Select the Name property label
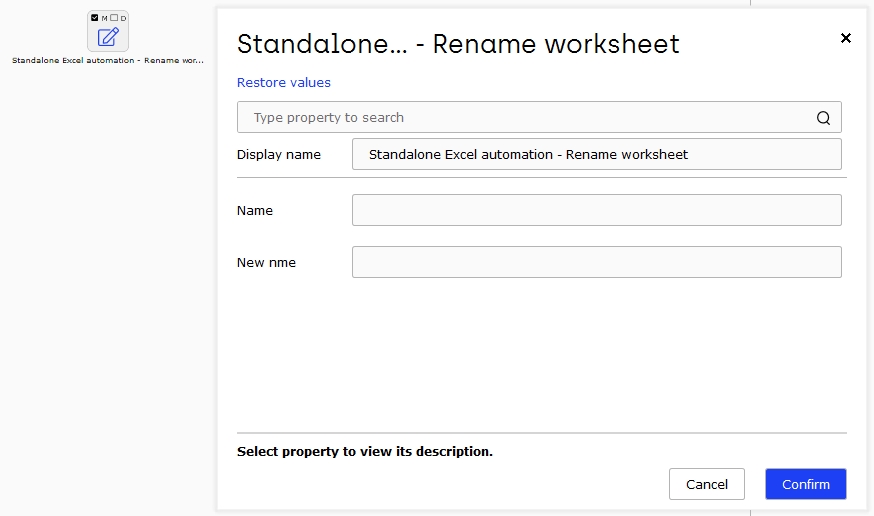 click(255, 211)
